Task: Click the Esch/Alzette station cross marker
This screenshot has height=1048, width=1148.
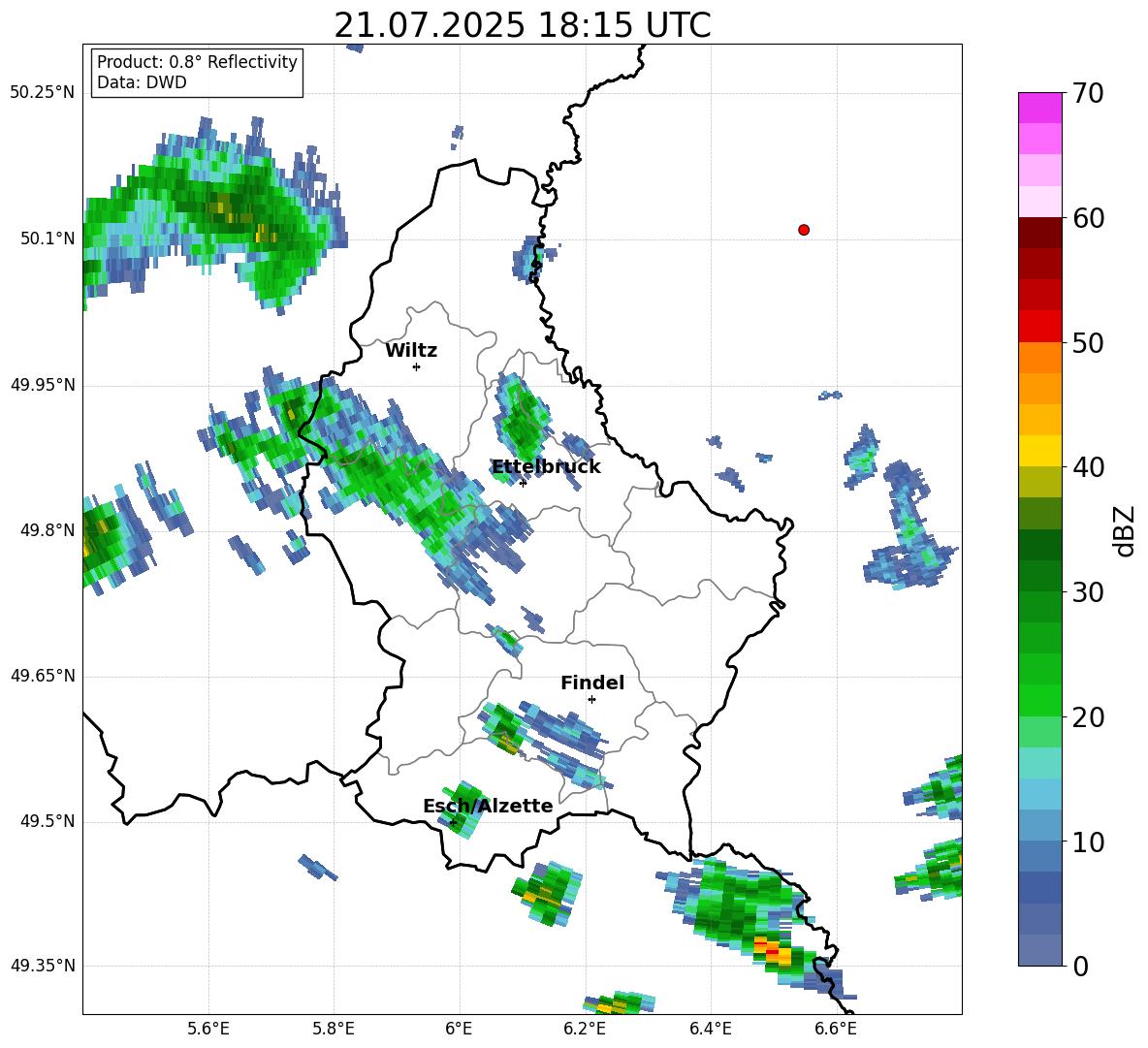Action: (453, 822)
